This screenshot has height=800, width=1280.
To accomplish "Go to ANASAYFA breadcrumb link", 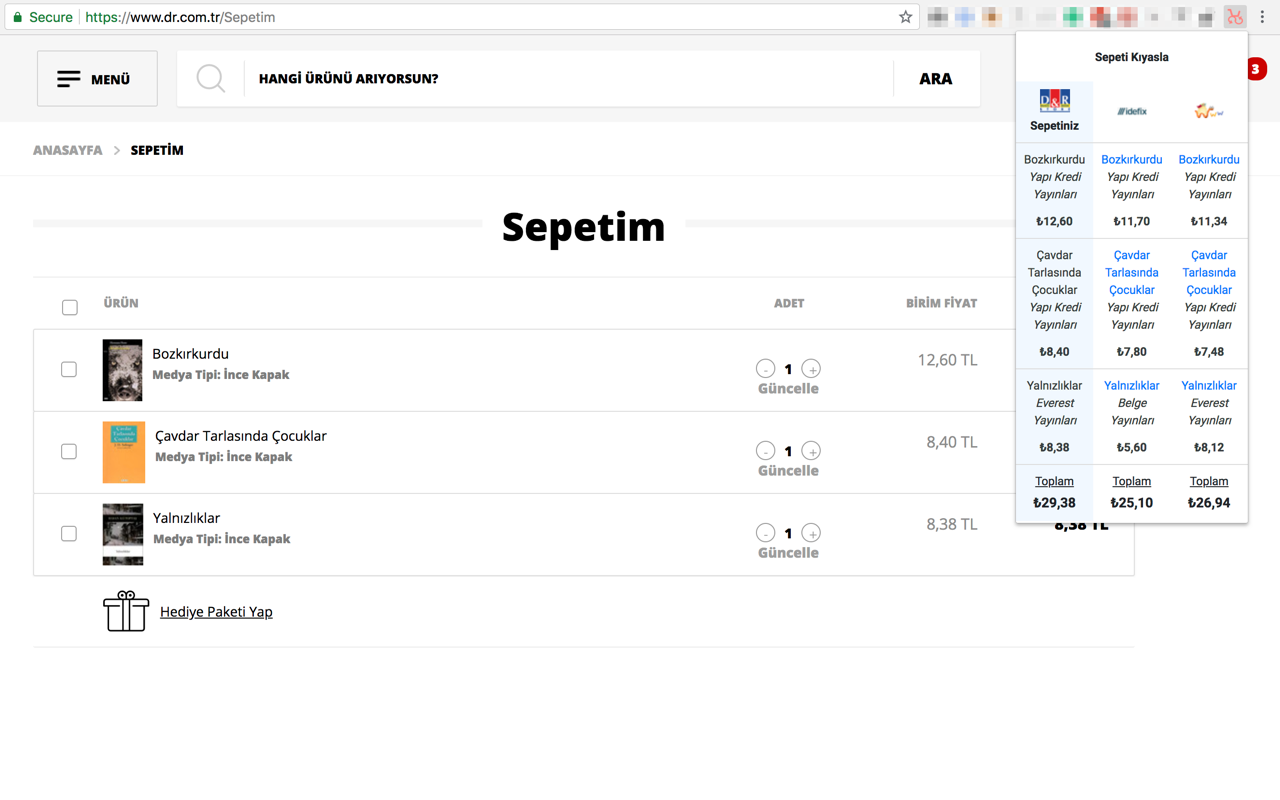I will (x=68, y=150).
